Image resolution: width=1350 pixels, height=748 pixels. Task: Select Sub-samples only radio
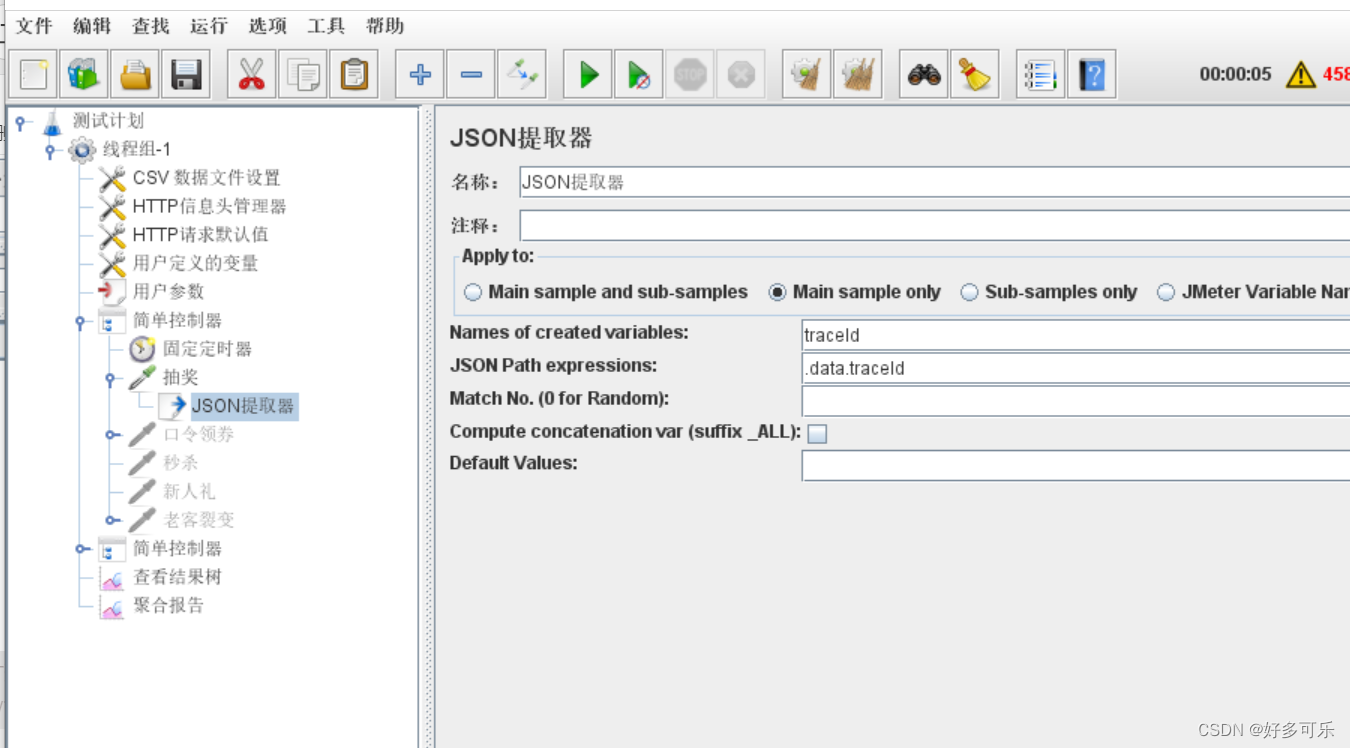[x=969, y=292]
